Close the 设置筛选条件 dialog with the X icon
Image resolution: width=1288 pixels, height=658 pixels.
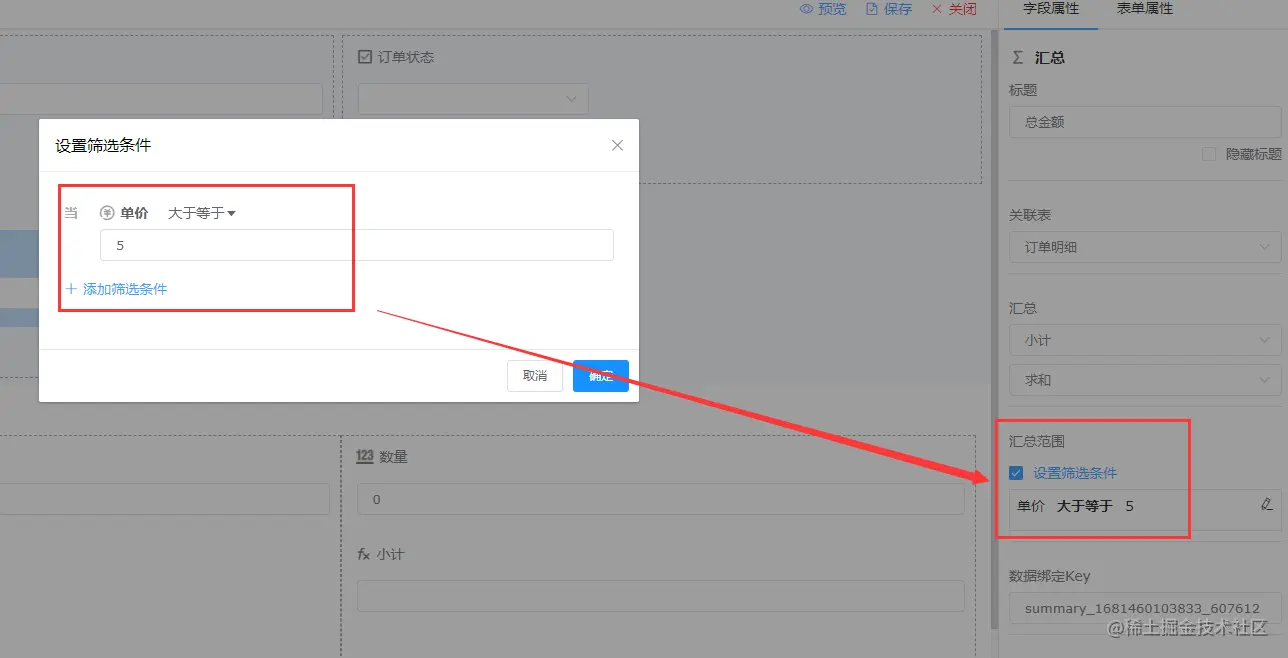point(617,145)
